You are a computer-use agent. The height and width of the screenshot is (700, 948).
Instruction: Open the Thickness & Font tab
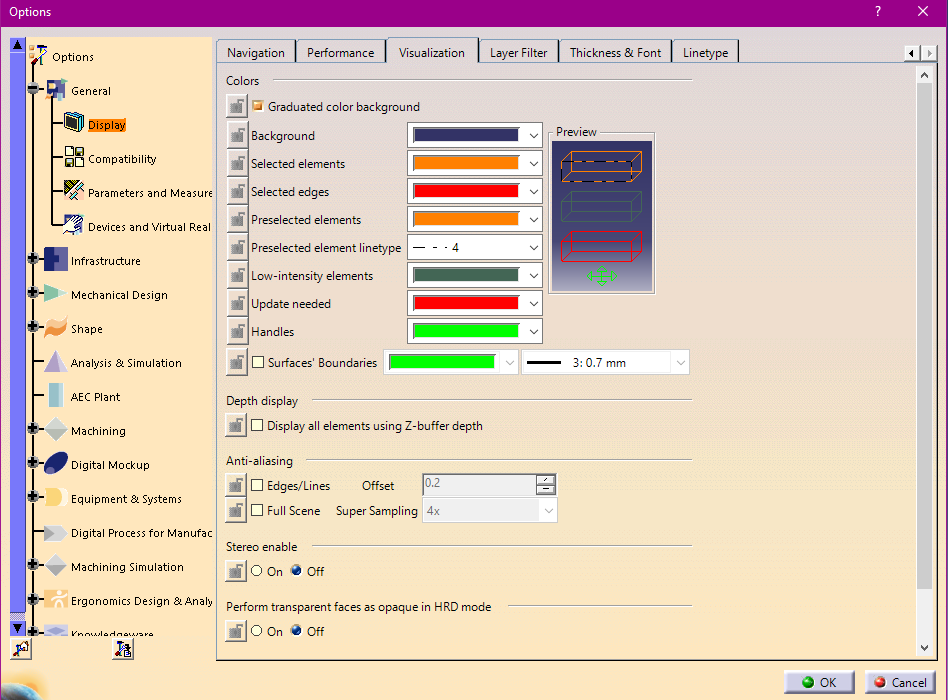pyautogui.click(x=615, y=53)
